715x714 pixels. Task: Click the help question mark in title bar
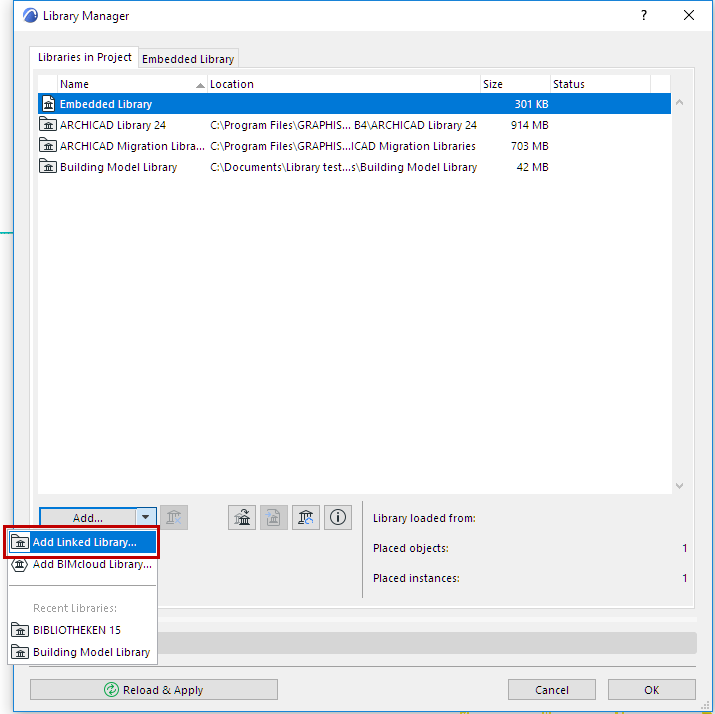643,16
